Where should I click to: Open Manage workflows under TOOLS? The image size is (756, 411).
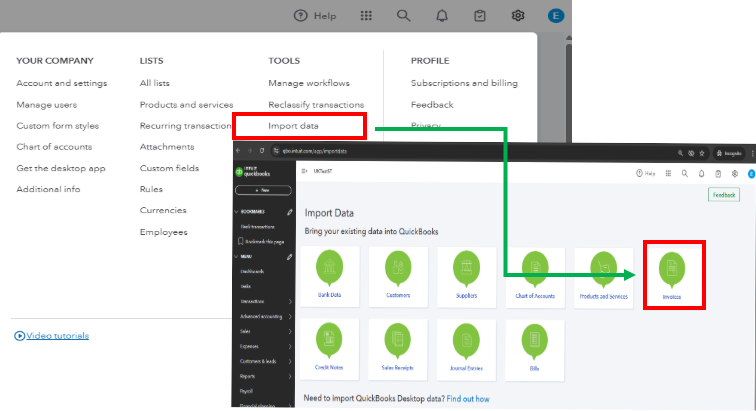pos(309,83)
